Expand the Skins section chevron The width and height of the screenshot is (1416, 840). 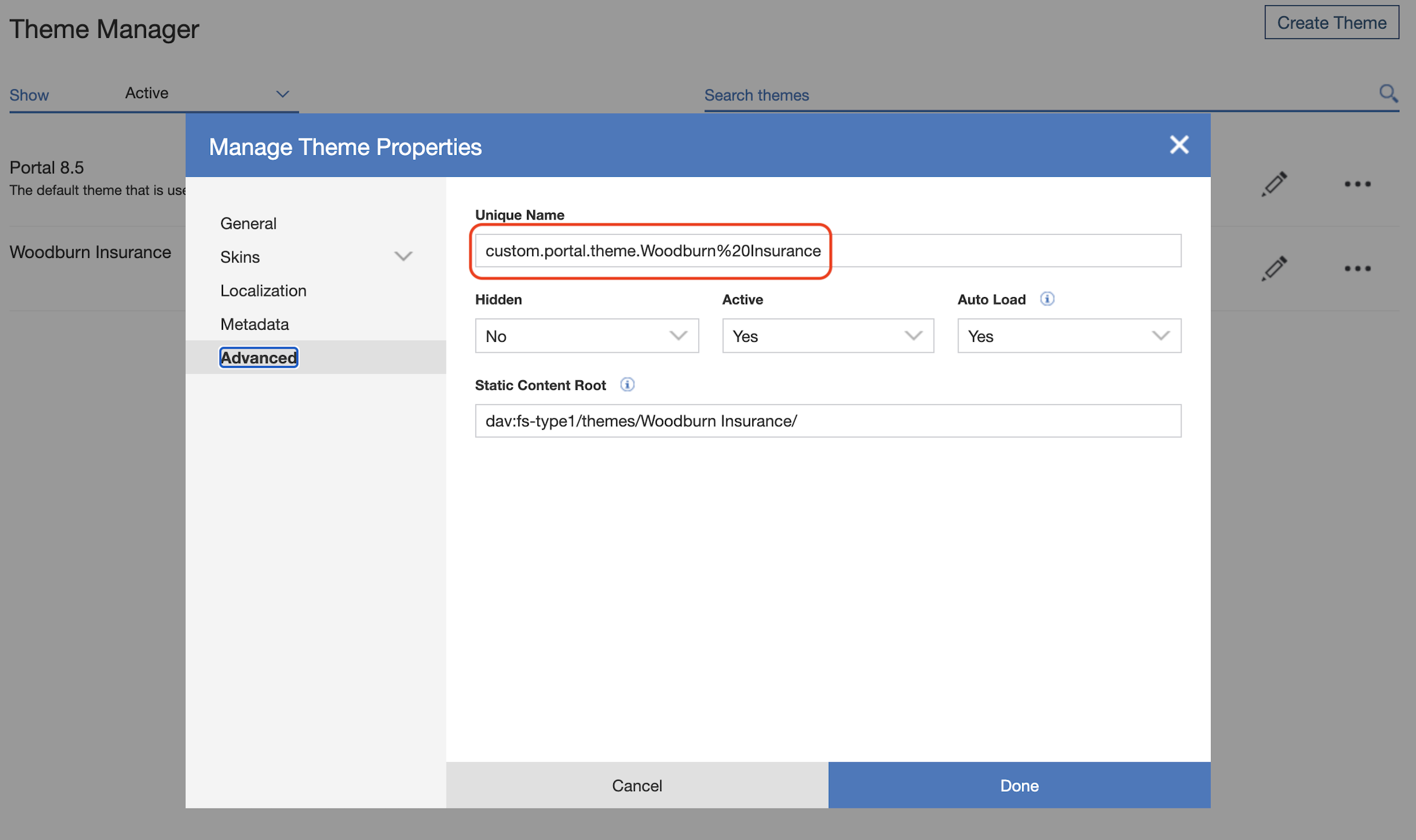(x=403, y=256)
